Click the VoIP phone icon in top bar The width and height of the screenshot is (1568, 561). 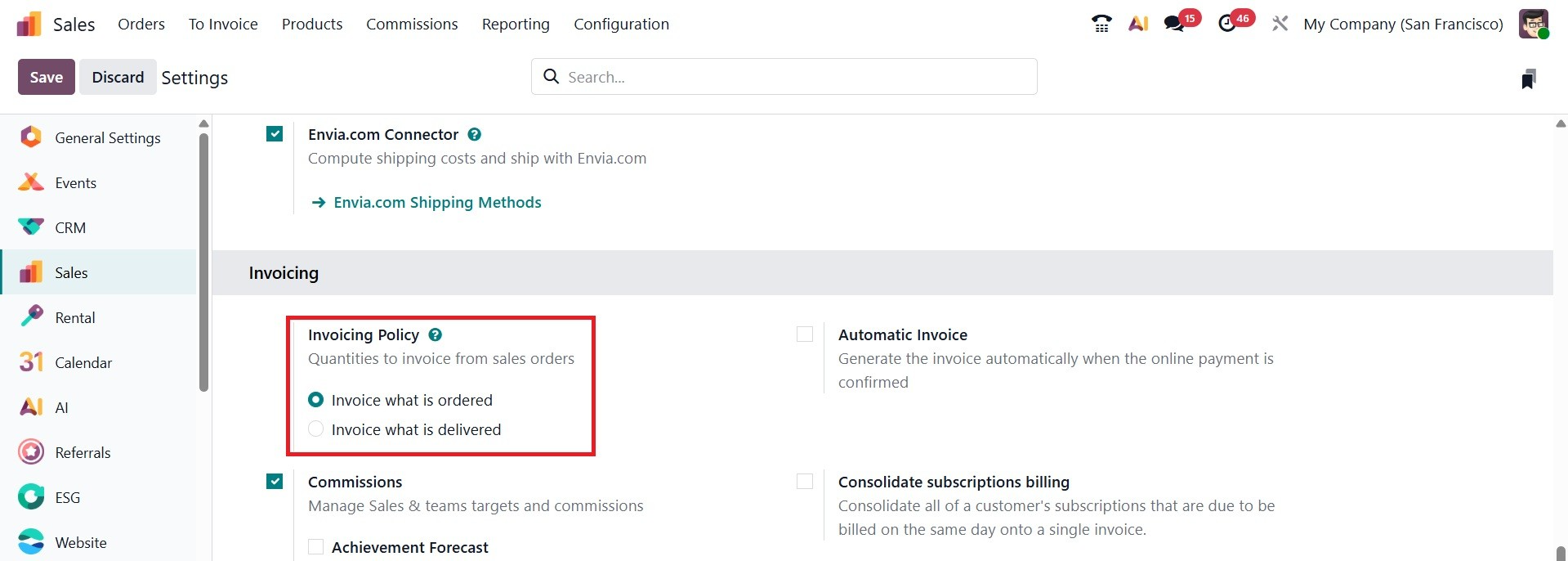1101,24
